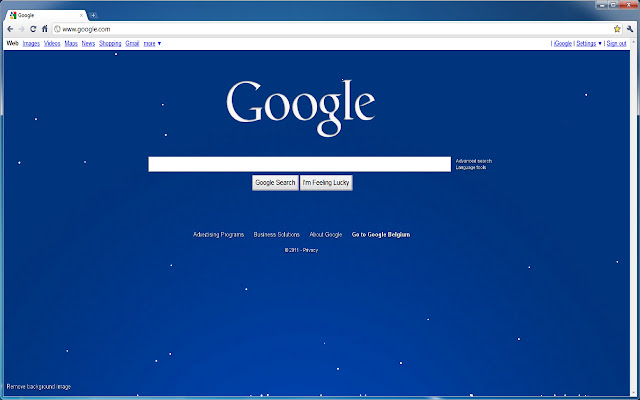Click the Google search text box
Viewport: 640px width, 400px height.
300,164
